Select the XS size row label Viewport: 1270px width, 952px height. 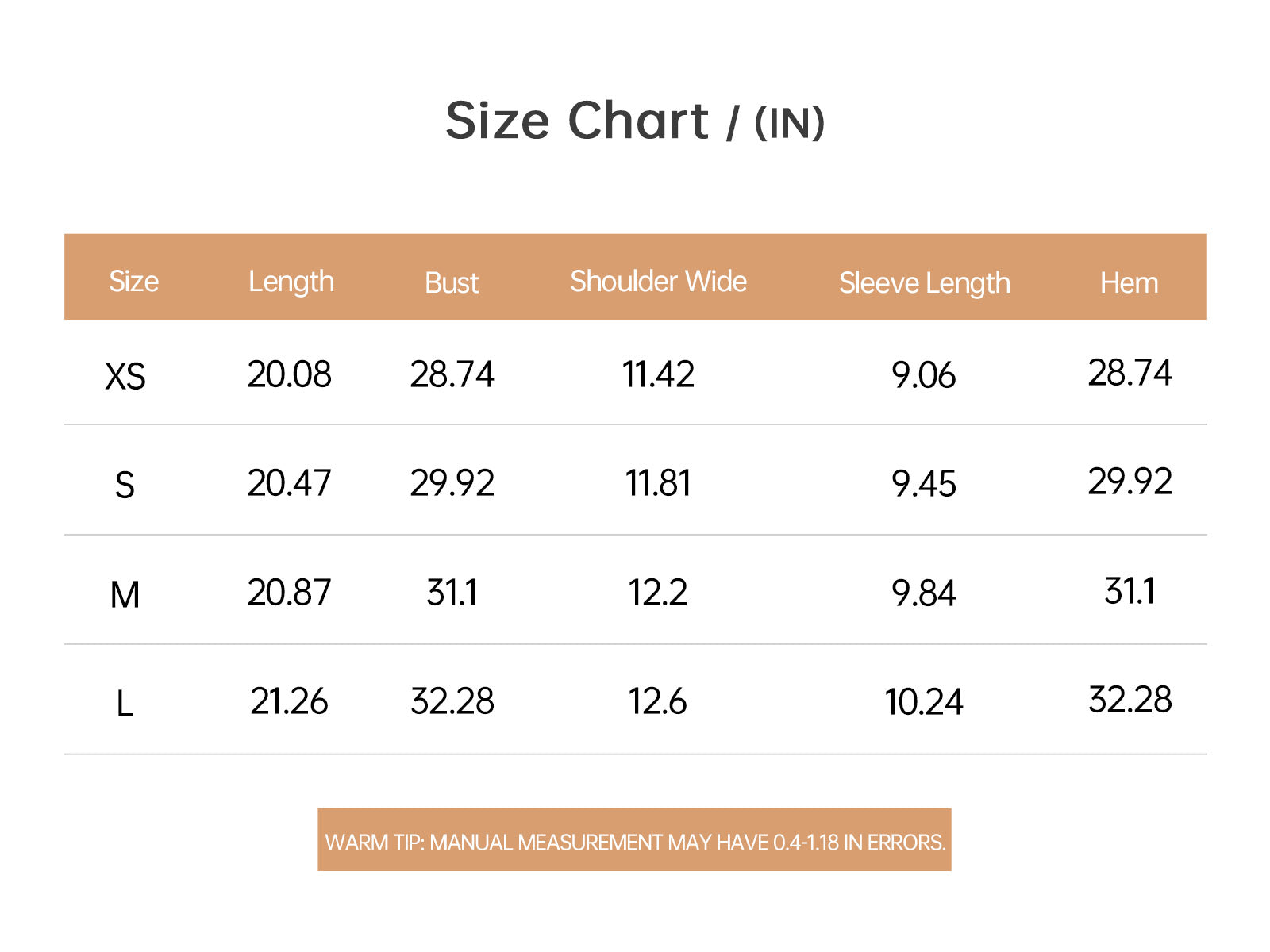[x=125, y=376]
